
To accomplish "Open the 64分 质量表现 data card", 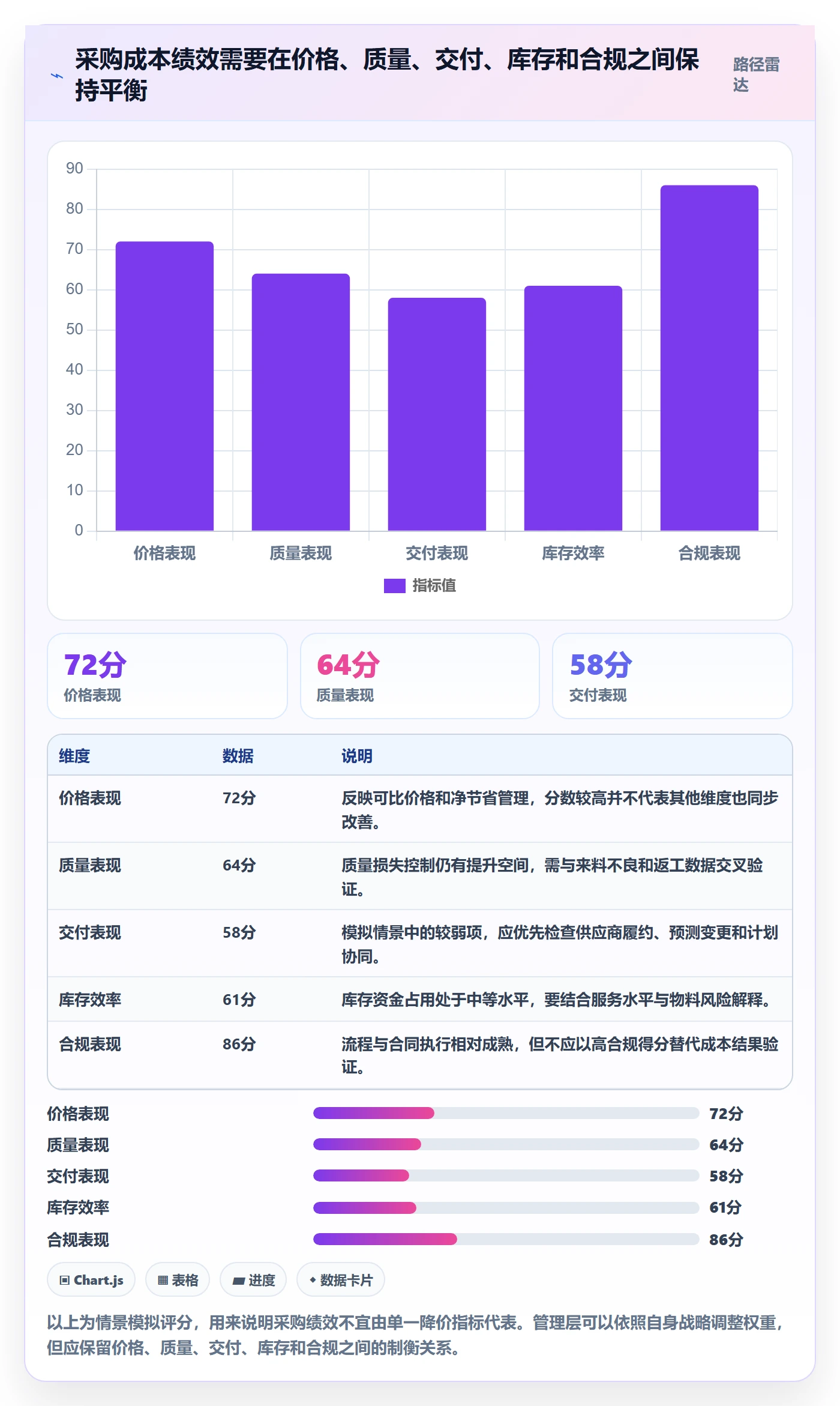I will pyautogui.click(x=420, y=676).
